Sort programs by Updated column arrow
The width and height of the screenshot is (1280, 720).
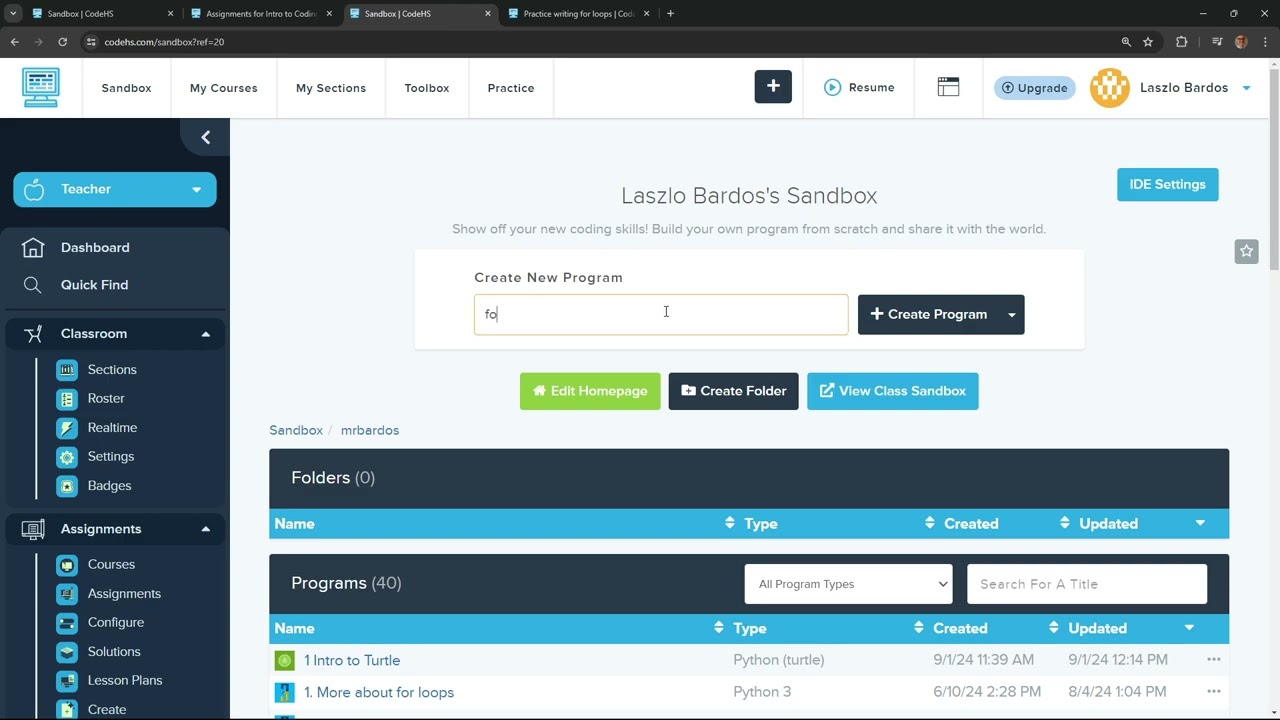point(1189,628)
